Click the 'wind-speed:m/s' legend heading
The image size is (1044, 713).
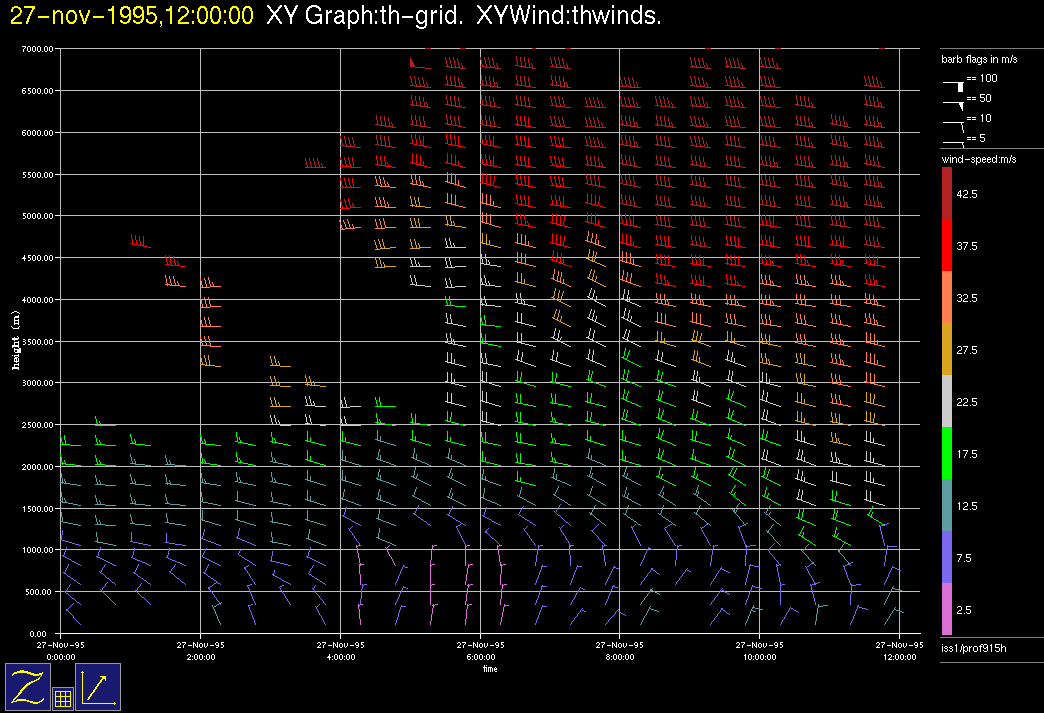point(979,160)
